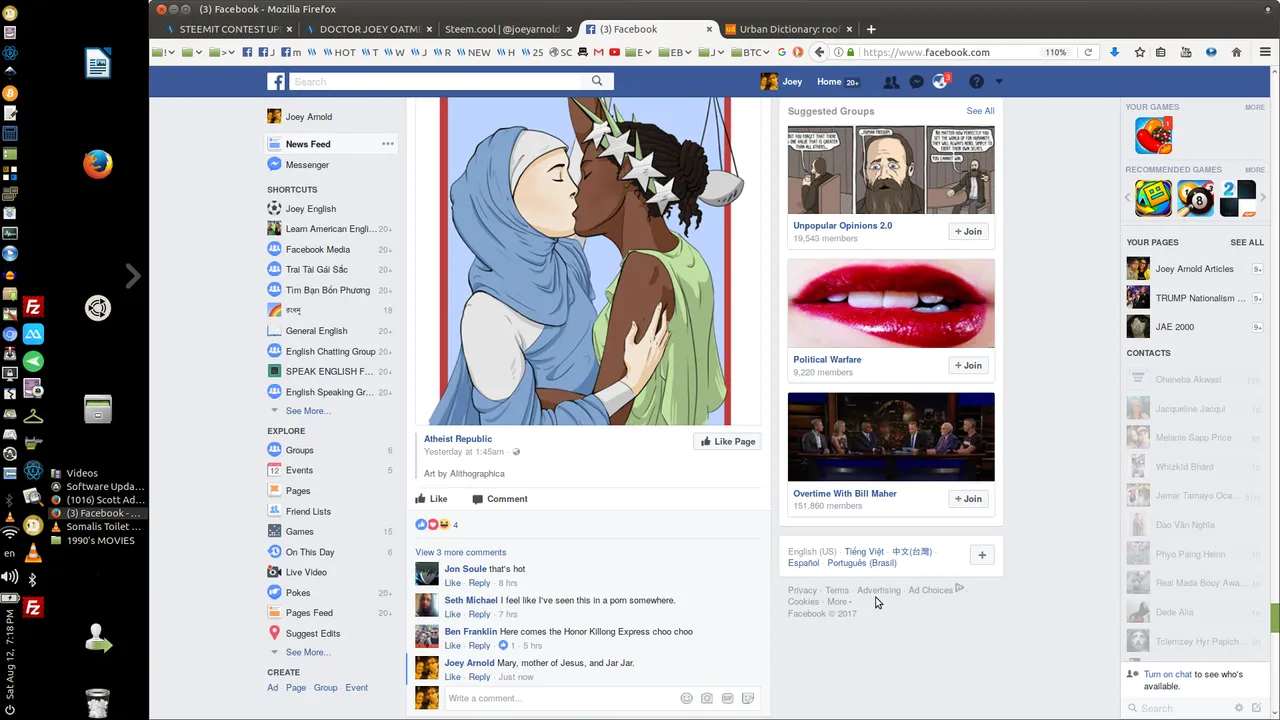Open Events in Explore section
This screenshot has height=720, width=1280.
pyautogui.click(x=299, y=470)
